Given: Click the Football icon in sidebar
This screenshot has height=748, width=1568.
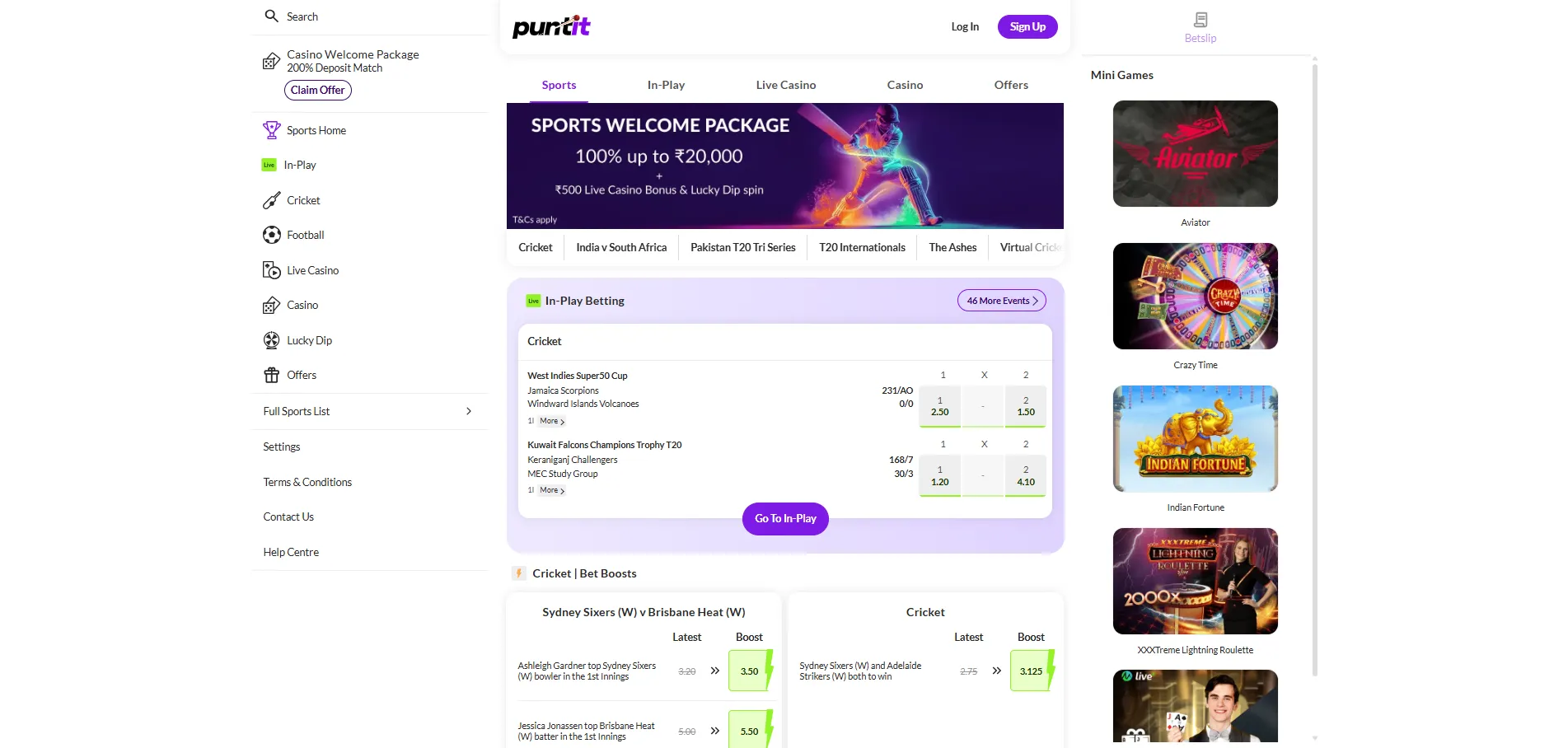Looking at the screenshot, I should point(271,235).
